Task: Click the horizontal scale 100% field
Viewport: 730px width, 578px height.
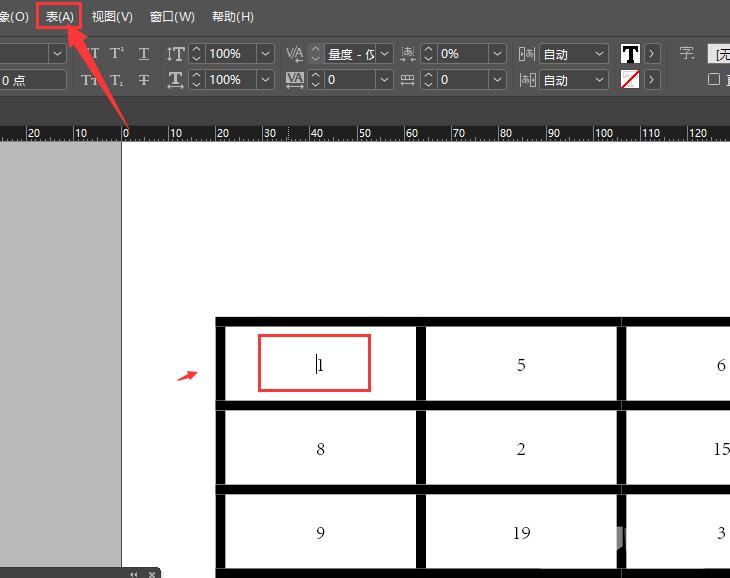Action: click(230, 80)
